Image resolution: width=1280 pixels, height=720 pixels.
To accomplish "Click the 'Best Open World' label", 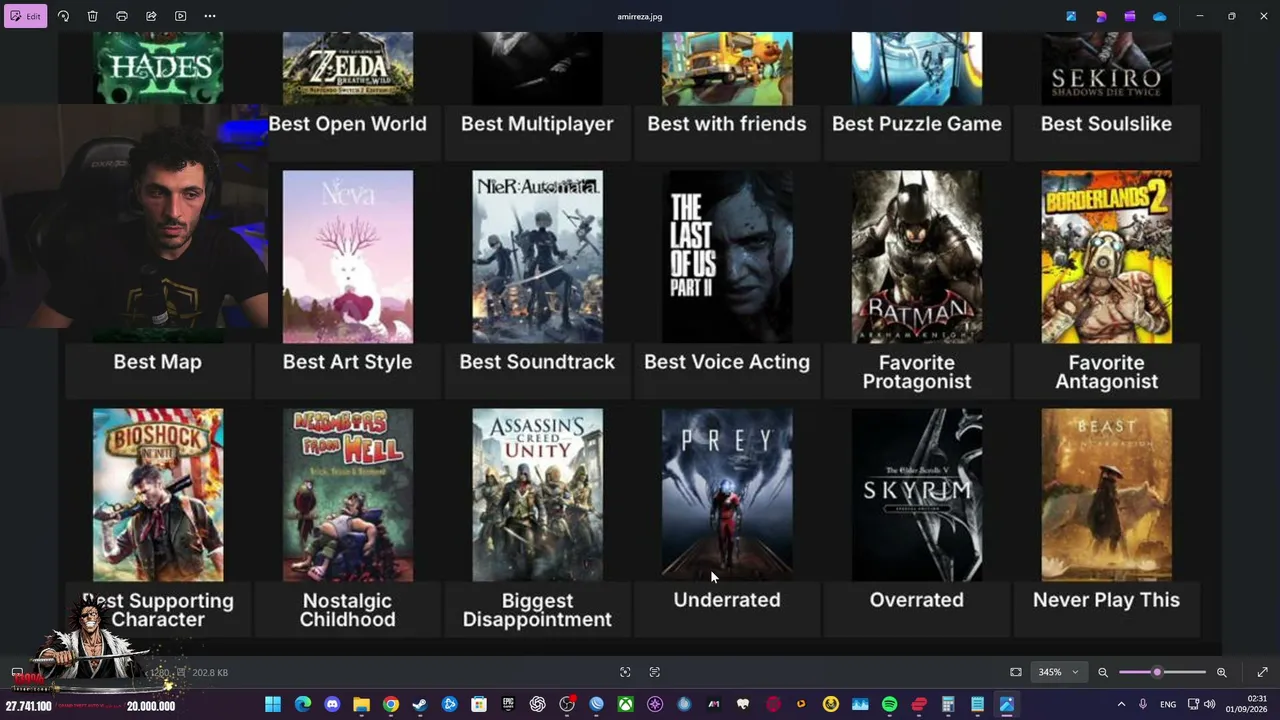I will [347, 124].
